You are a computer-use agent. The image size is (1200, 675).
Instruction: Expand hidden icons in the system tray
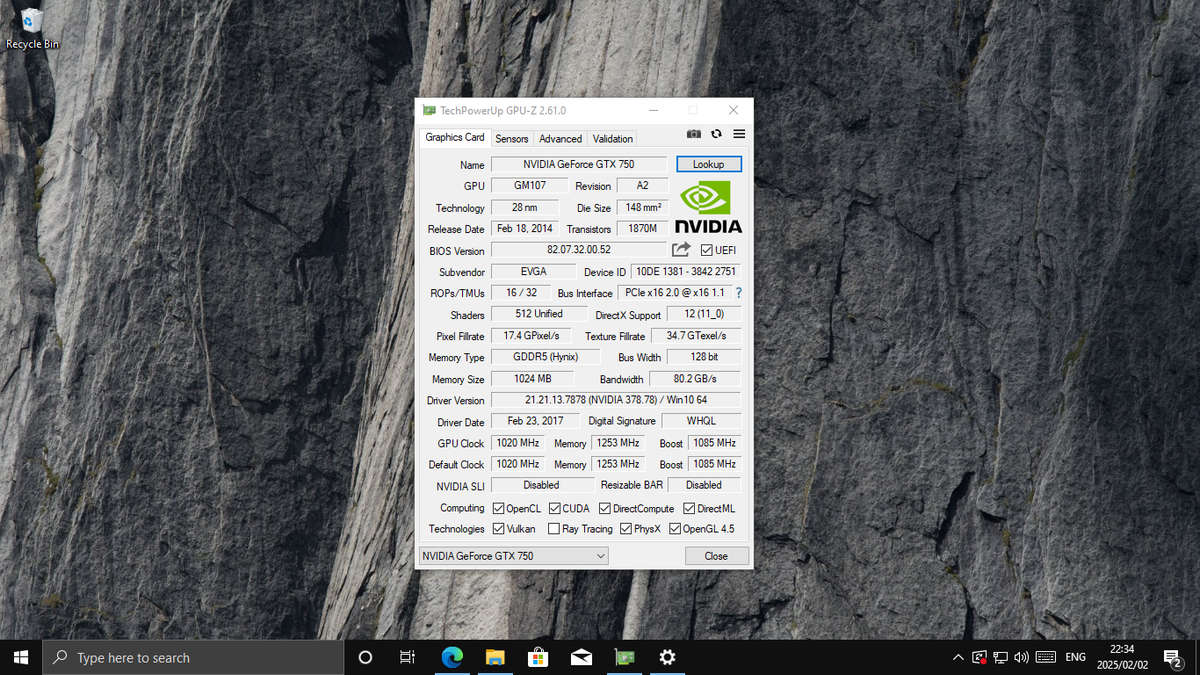pyautogui.click(x=957, y=657)
